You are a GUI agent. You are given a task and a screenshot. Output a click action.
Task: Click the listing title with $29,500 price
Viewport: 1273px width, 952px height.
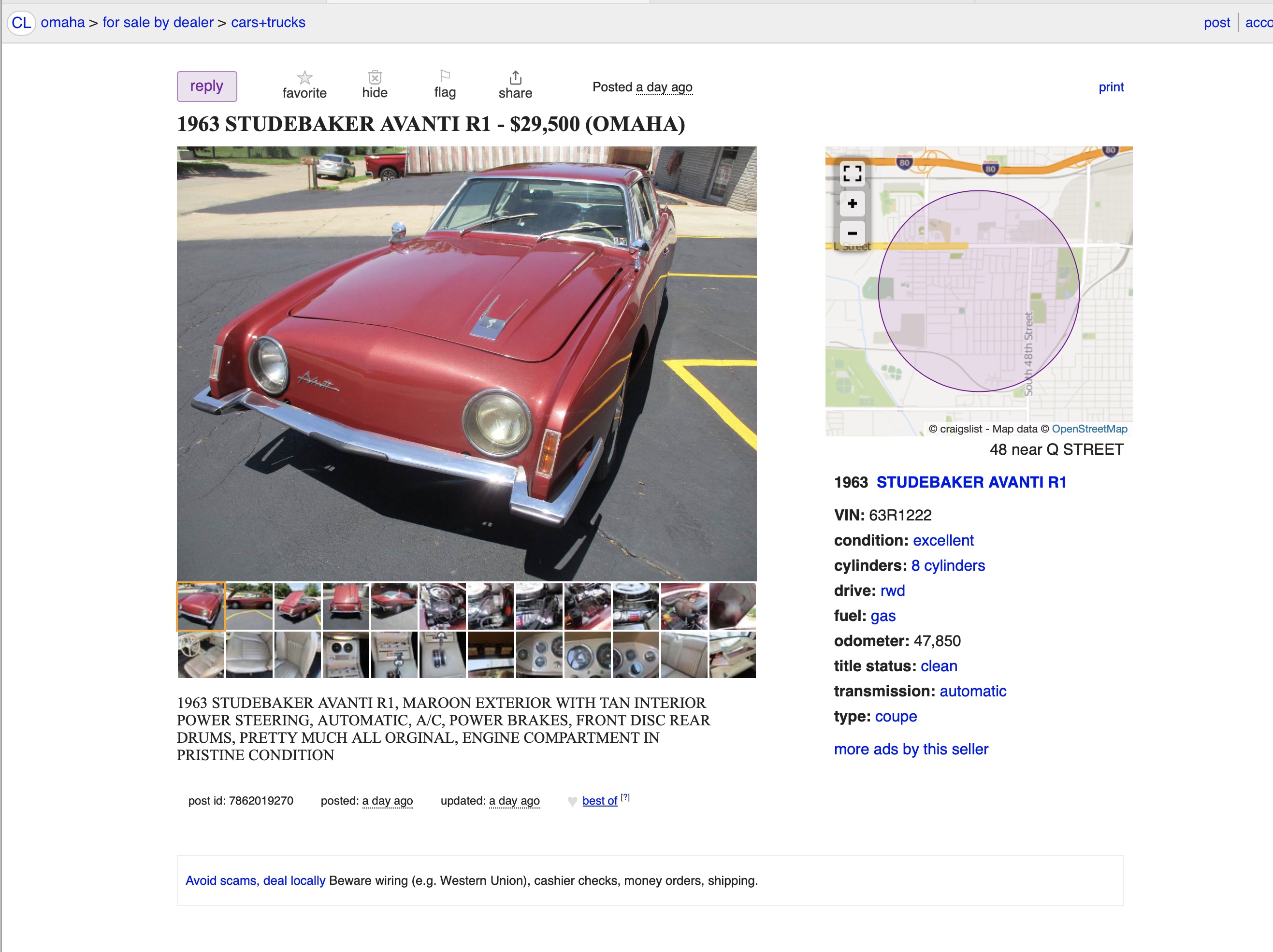(x=431, y=124)
